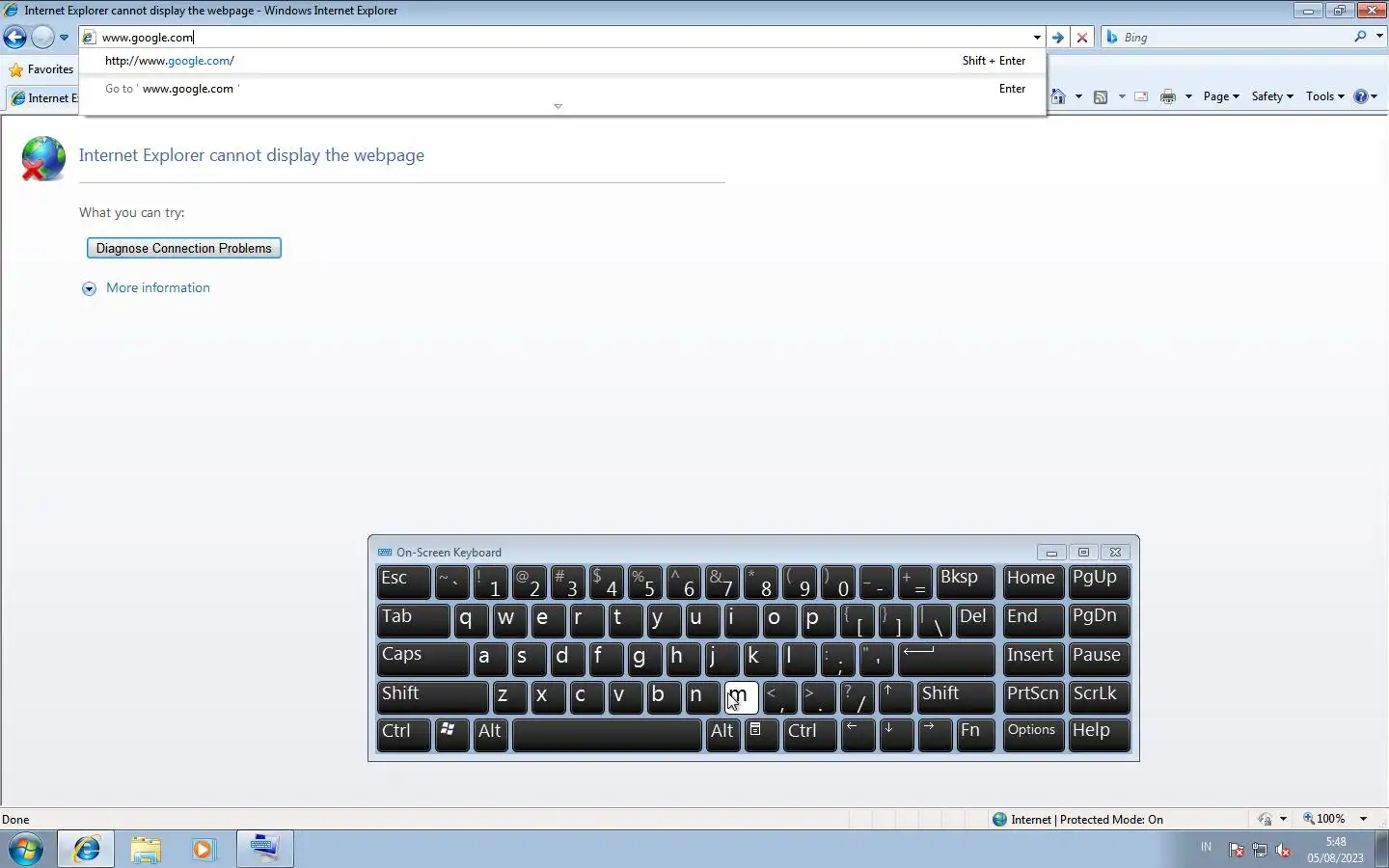Image resolution: width=1389 pixels, height=868 pixels.
Task: Toggle left Alt key on the On-Screen Keyboard
Action: click(491, 735)
